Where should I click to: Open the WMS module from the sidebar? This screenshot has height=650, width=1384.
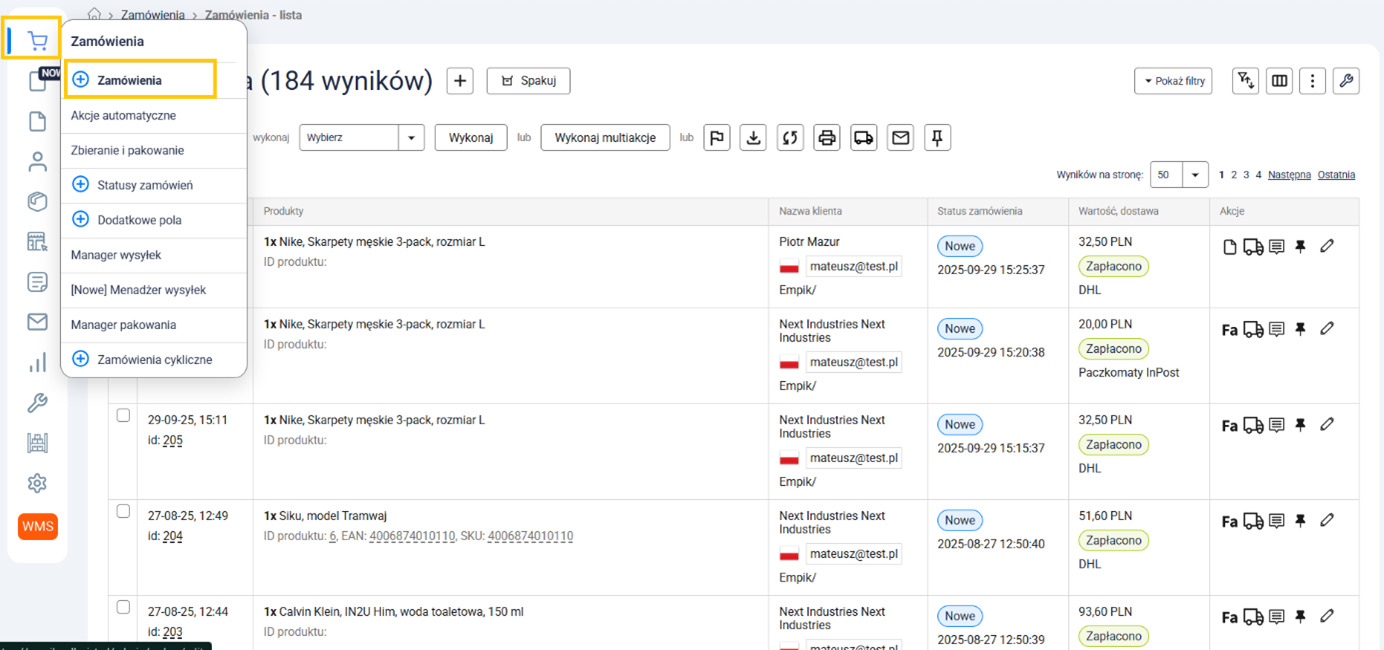38,526
